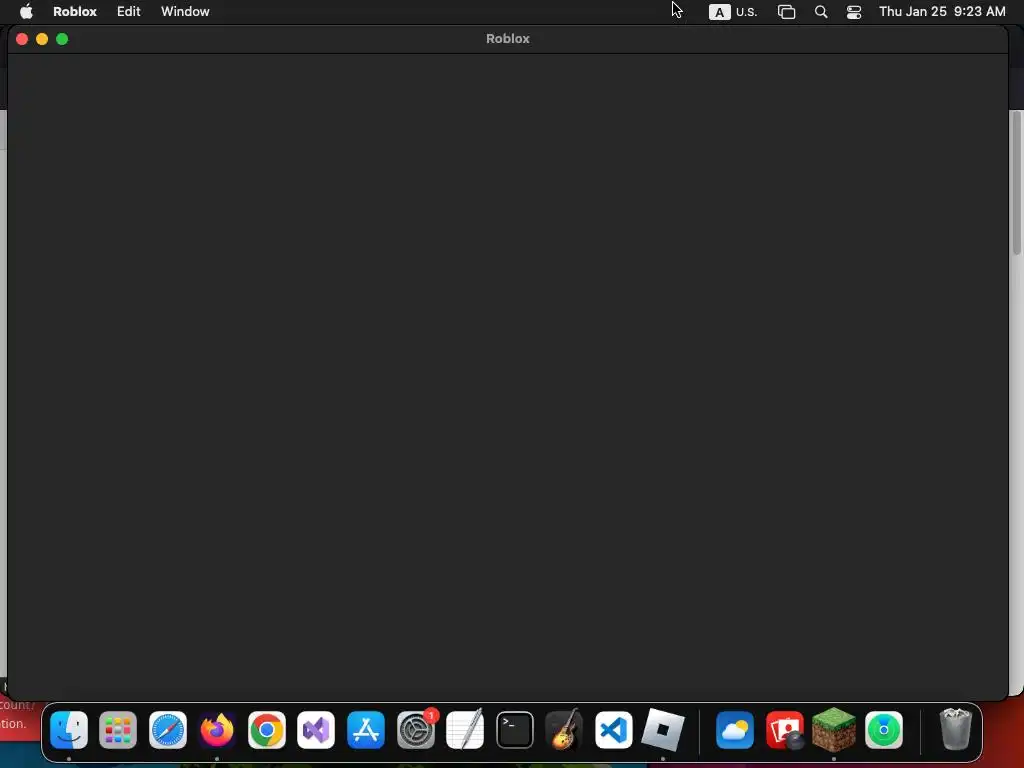This screenshot has width=1024, height=768.
Task: Open the Edit menu
Action: [129, 12]
